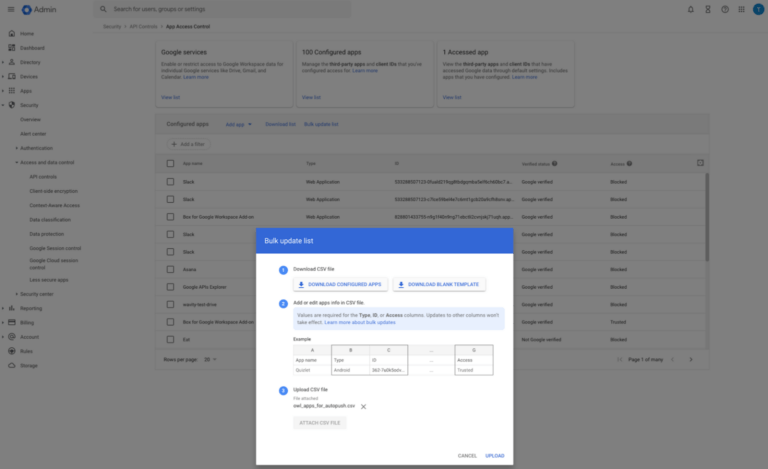Viewport: 768px width, 469px height.
Task: Select all apps header checkbox
Action: (x=170, y=164)
